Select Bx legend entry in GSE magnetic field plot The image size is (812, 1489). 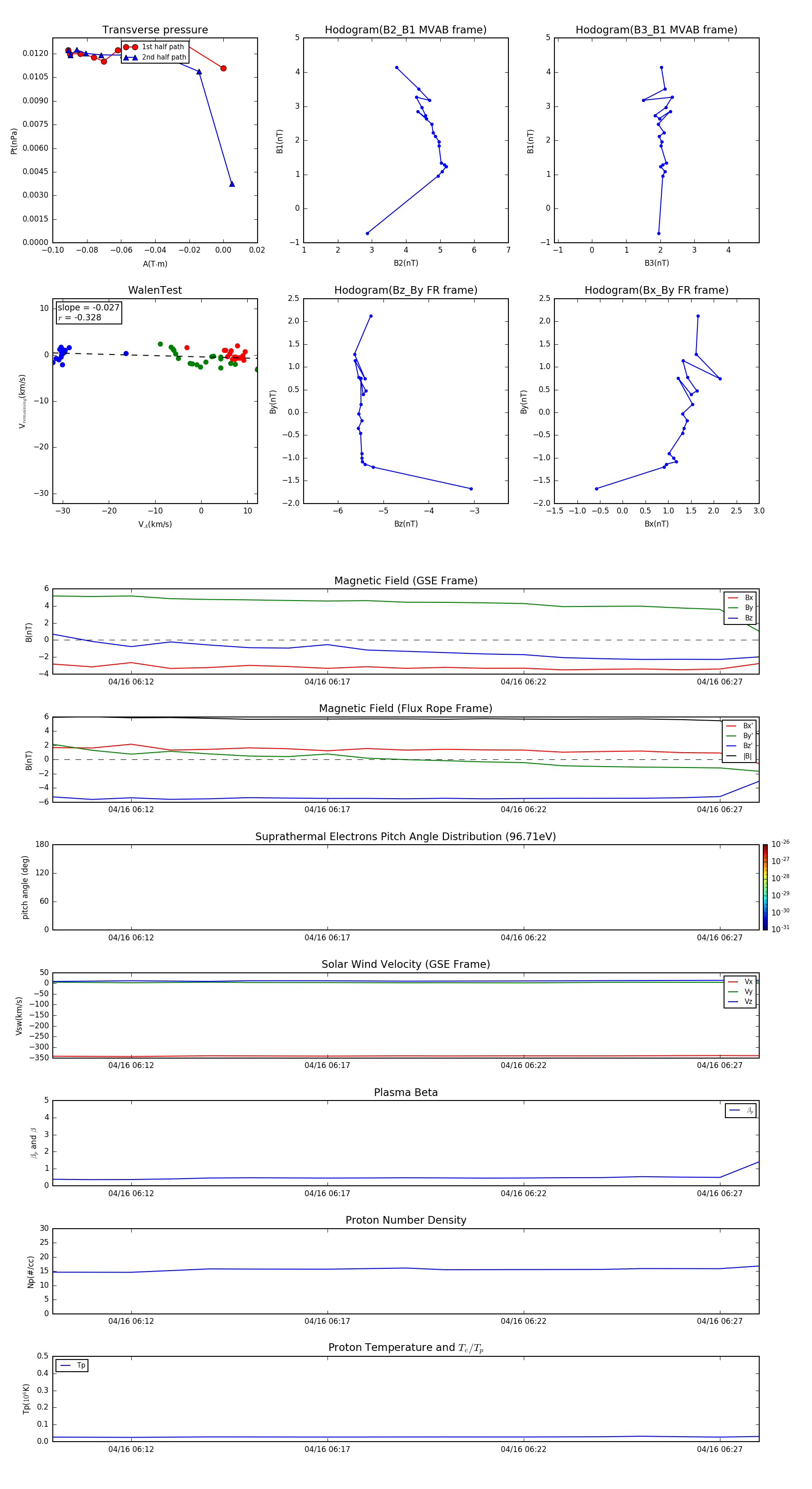[740, 598]
